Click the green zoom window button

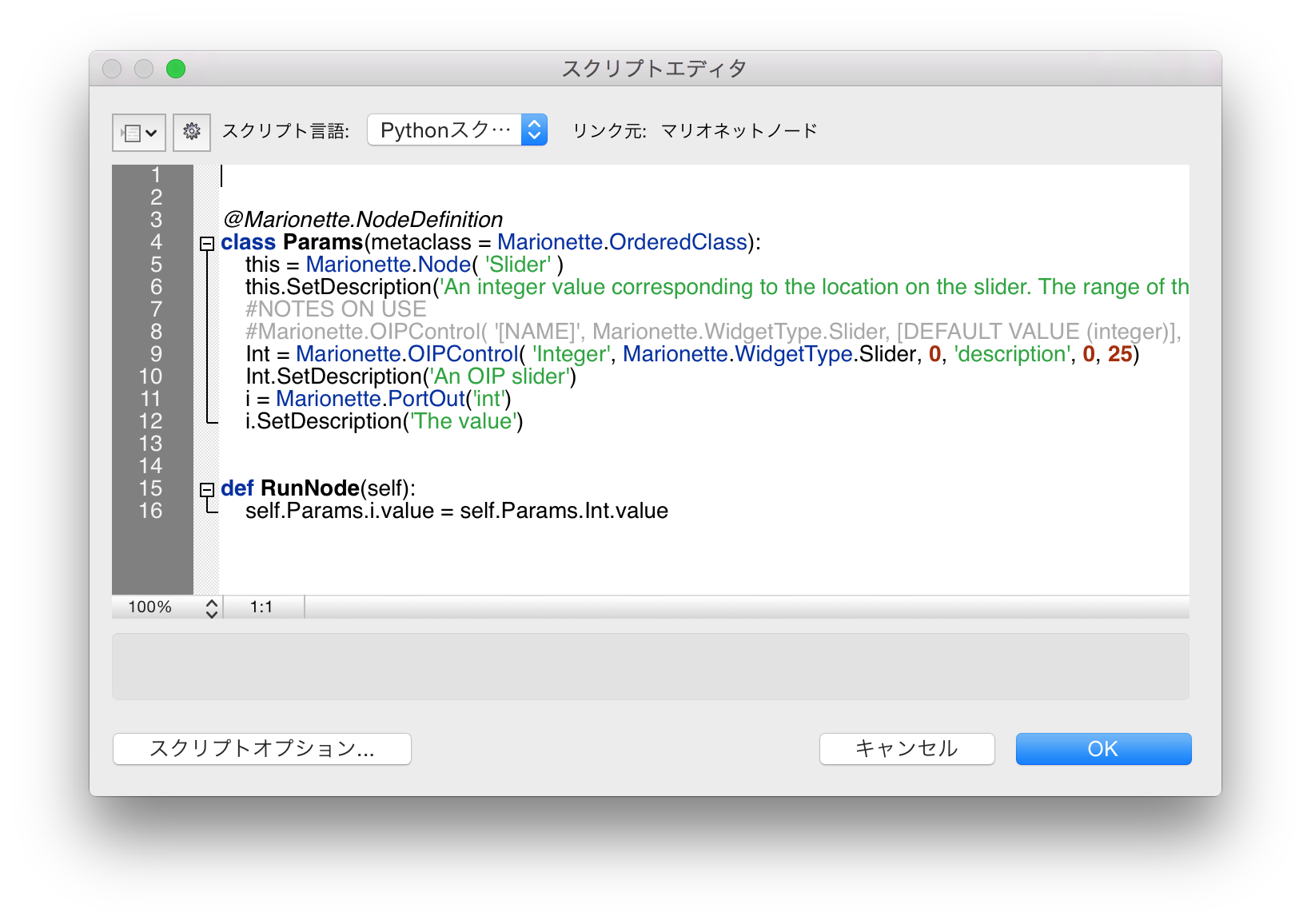pyautogui.click(x=176, y=69)
